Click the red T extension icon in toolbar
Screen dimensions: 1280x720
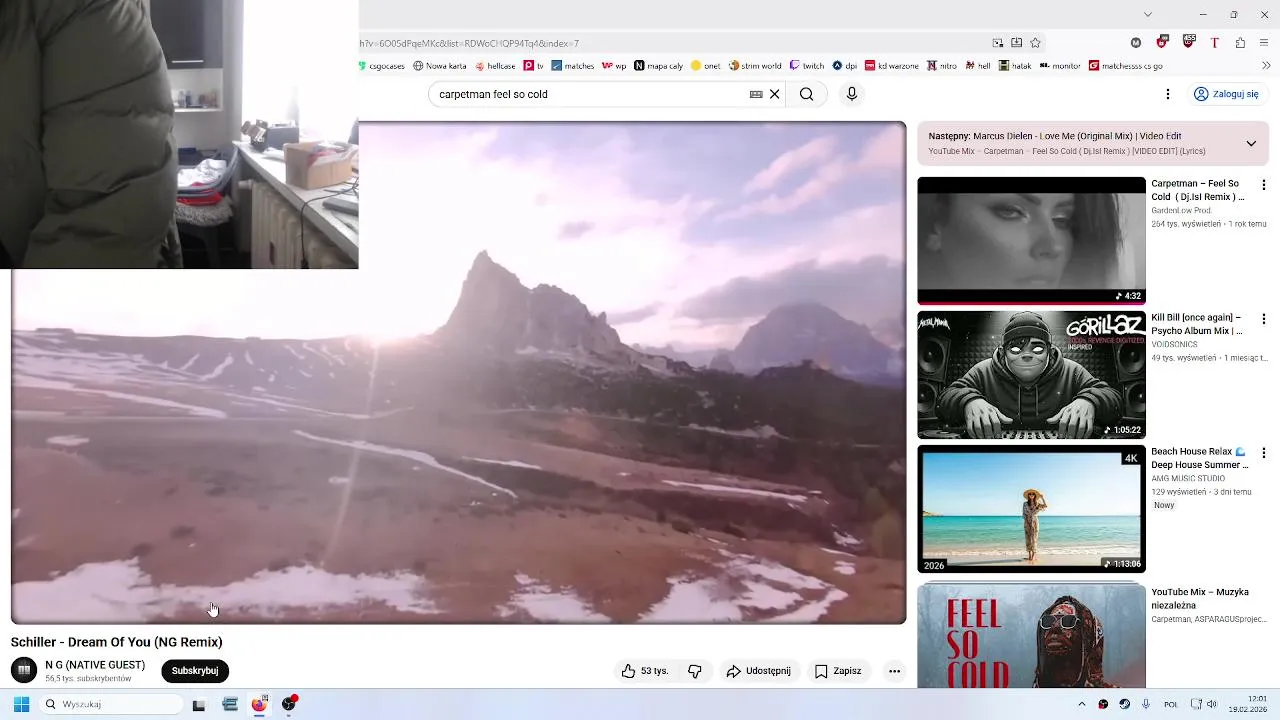[1214, 43]
